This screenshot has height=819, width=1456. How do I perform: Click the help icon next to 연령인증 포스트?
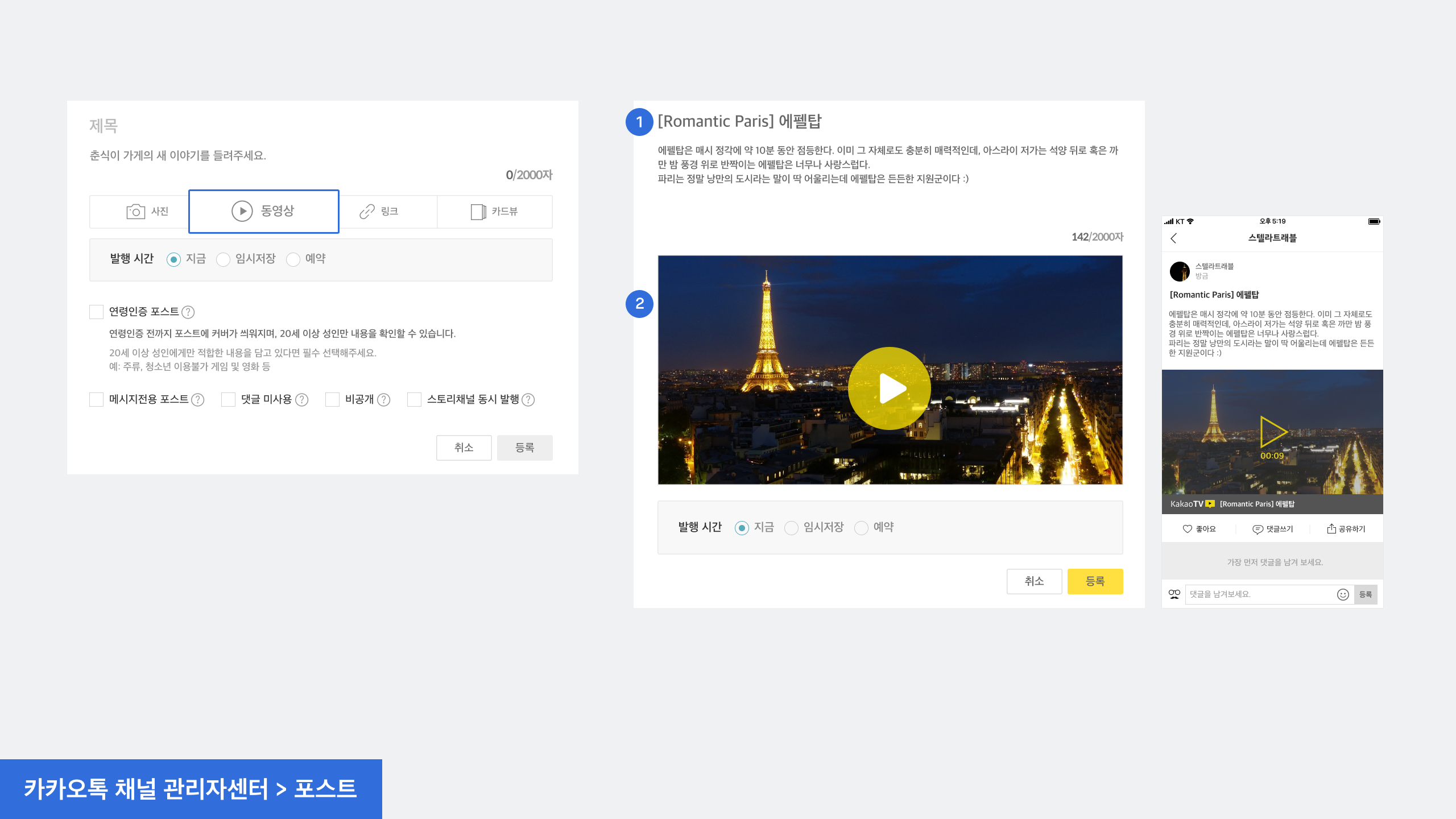(188, 312)
